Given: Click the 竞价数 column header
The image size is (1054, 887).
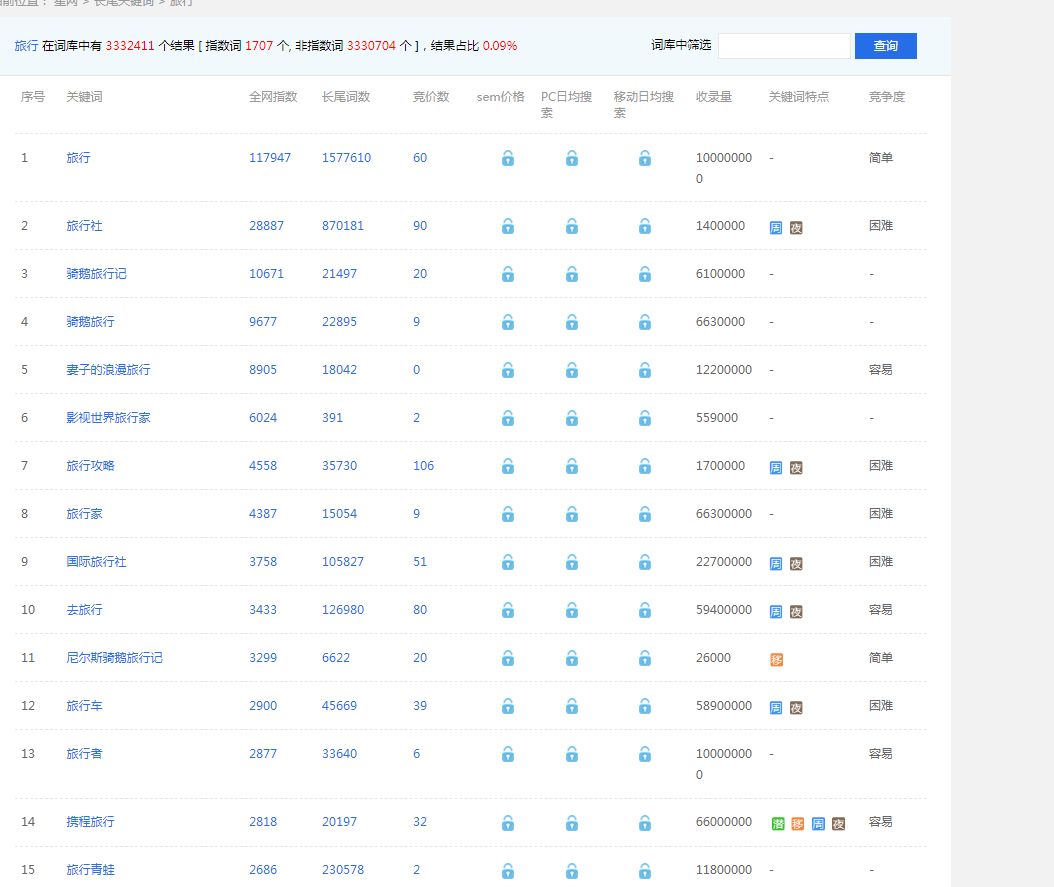Looking at the screenshot, I should pyautogui.click(x=431, y=97).
